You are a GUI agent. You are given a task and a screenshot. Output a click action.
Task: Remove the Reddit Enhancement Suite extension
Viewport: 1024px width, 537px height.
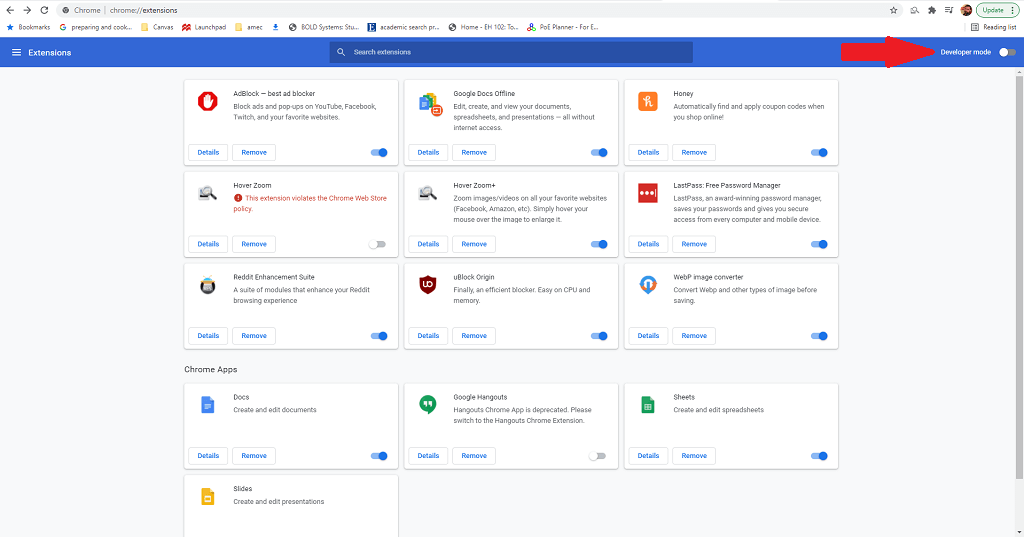tap(254, 335)
